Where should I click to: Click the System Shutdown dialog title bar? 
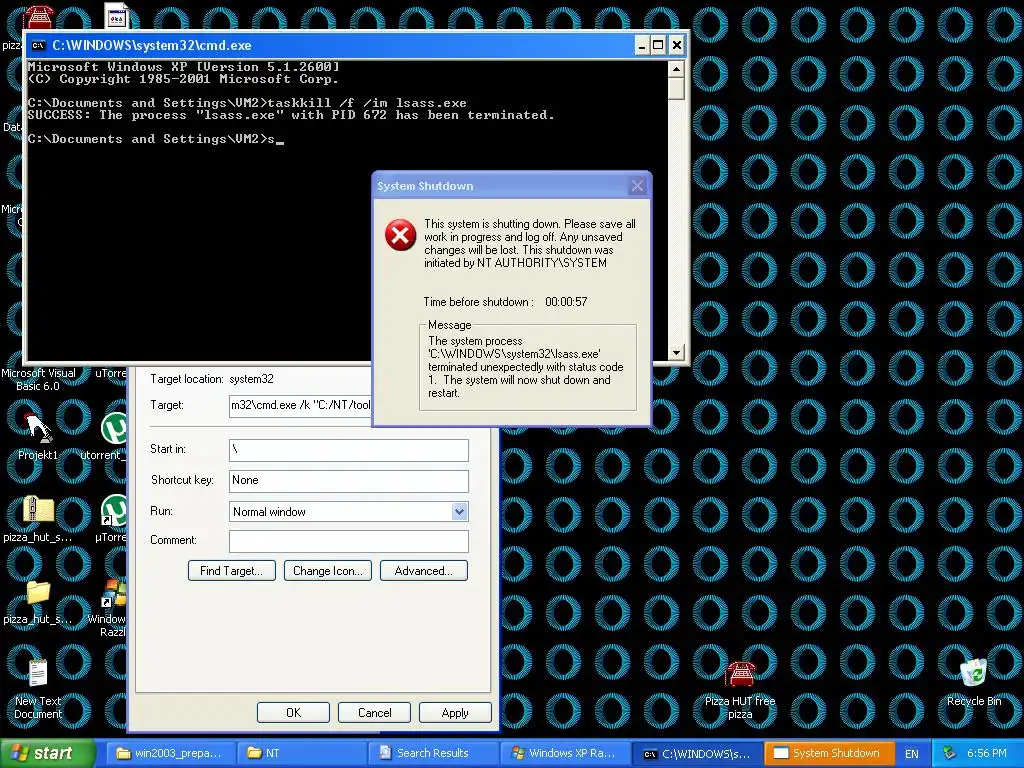click(x=512, y=186)
